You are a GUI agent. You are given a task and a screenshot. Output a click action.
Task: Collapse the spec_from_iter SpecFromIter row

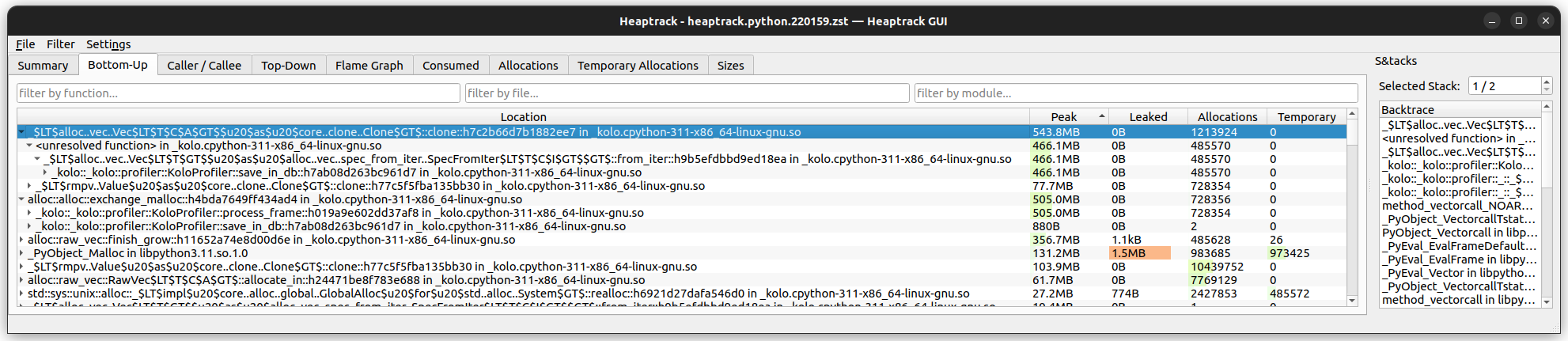pyautogui.click(x=37, y=159)
